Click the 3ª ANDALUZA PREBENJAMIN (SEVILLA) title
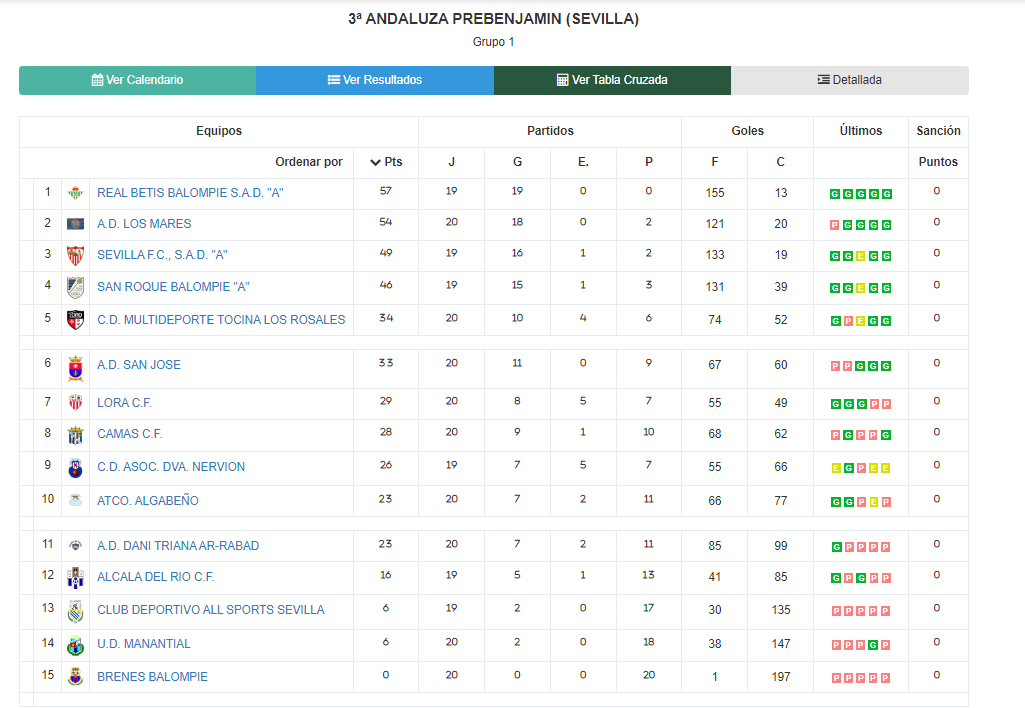The image size is (1025, 708). tap(494, 19)
